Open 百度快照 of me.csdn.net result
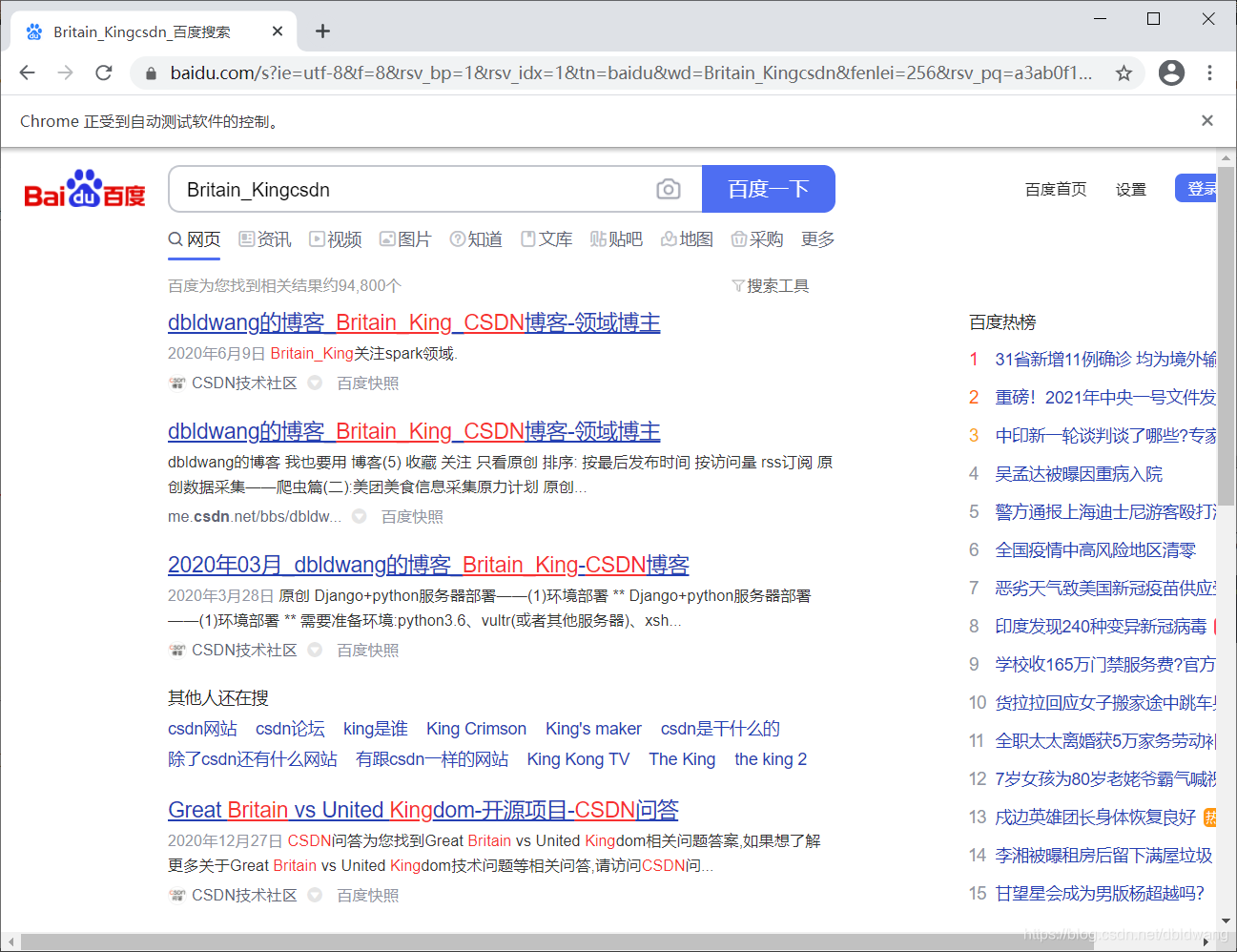1237x952 pixels. 412,516
